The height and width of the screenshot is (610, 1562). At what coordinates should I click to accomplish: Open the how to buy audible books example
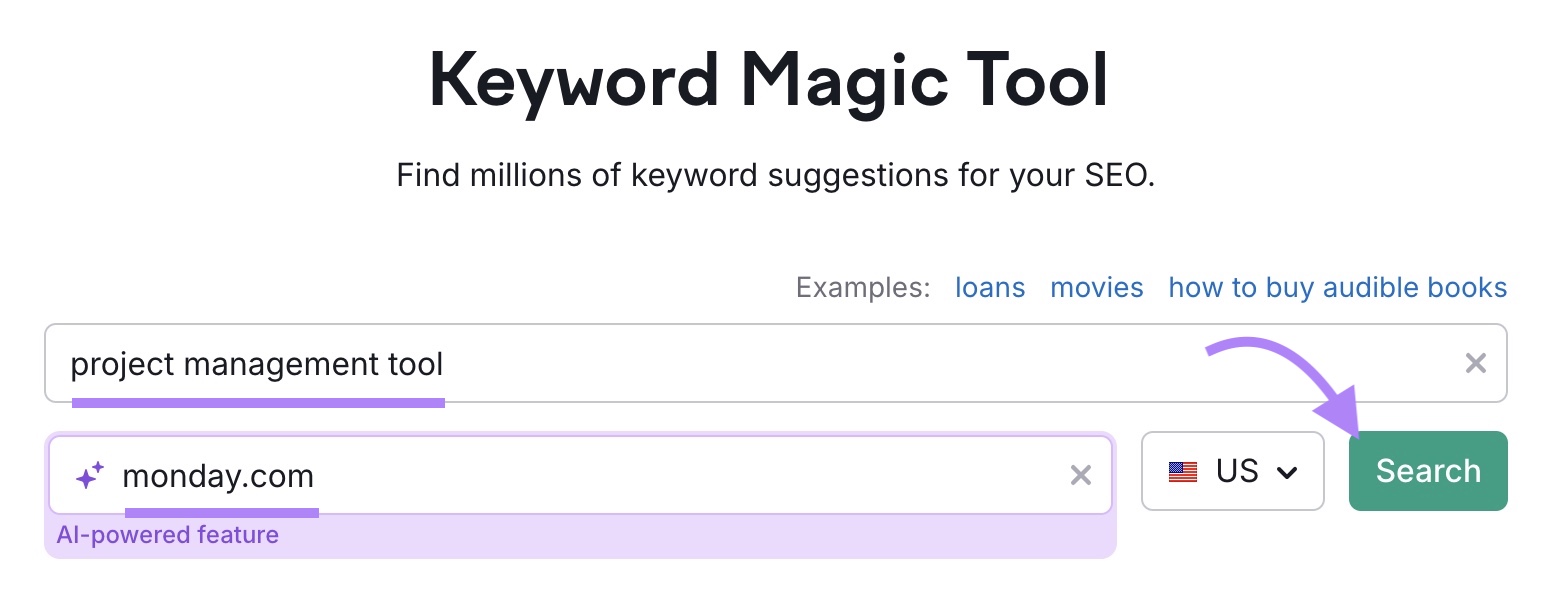[x=1337, y=288]
